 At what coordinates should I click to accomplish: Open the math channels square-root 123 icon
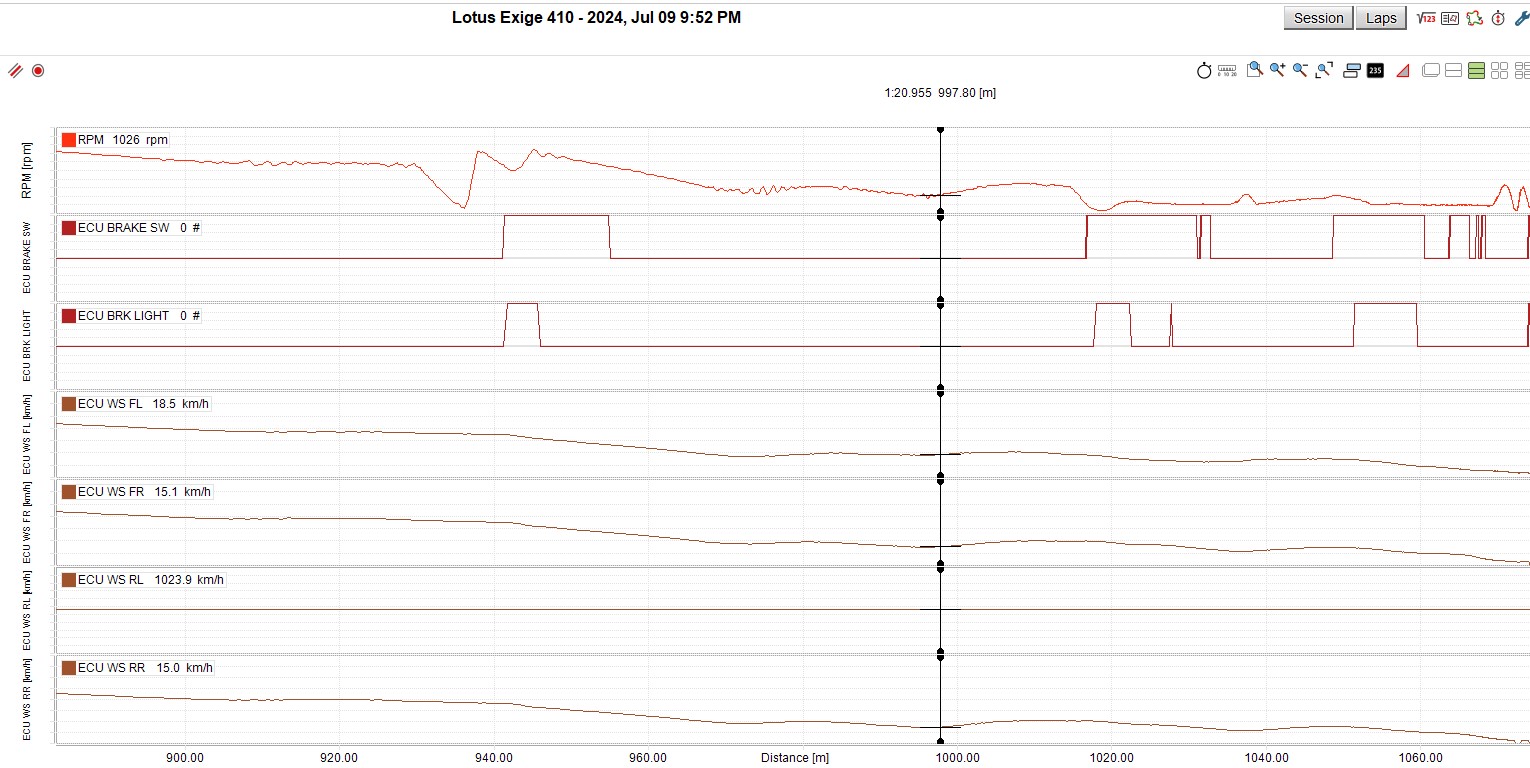pyautogui.click(x=1427, y=18)
